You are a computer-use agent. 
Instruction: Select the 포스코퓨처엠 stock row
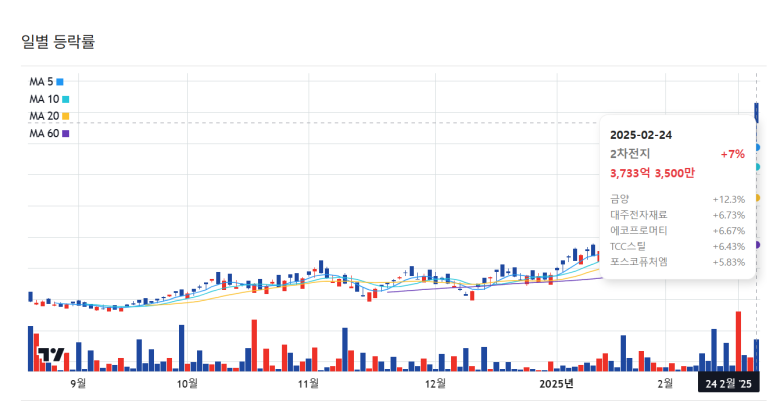[x=677, y=262]
